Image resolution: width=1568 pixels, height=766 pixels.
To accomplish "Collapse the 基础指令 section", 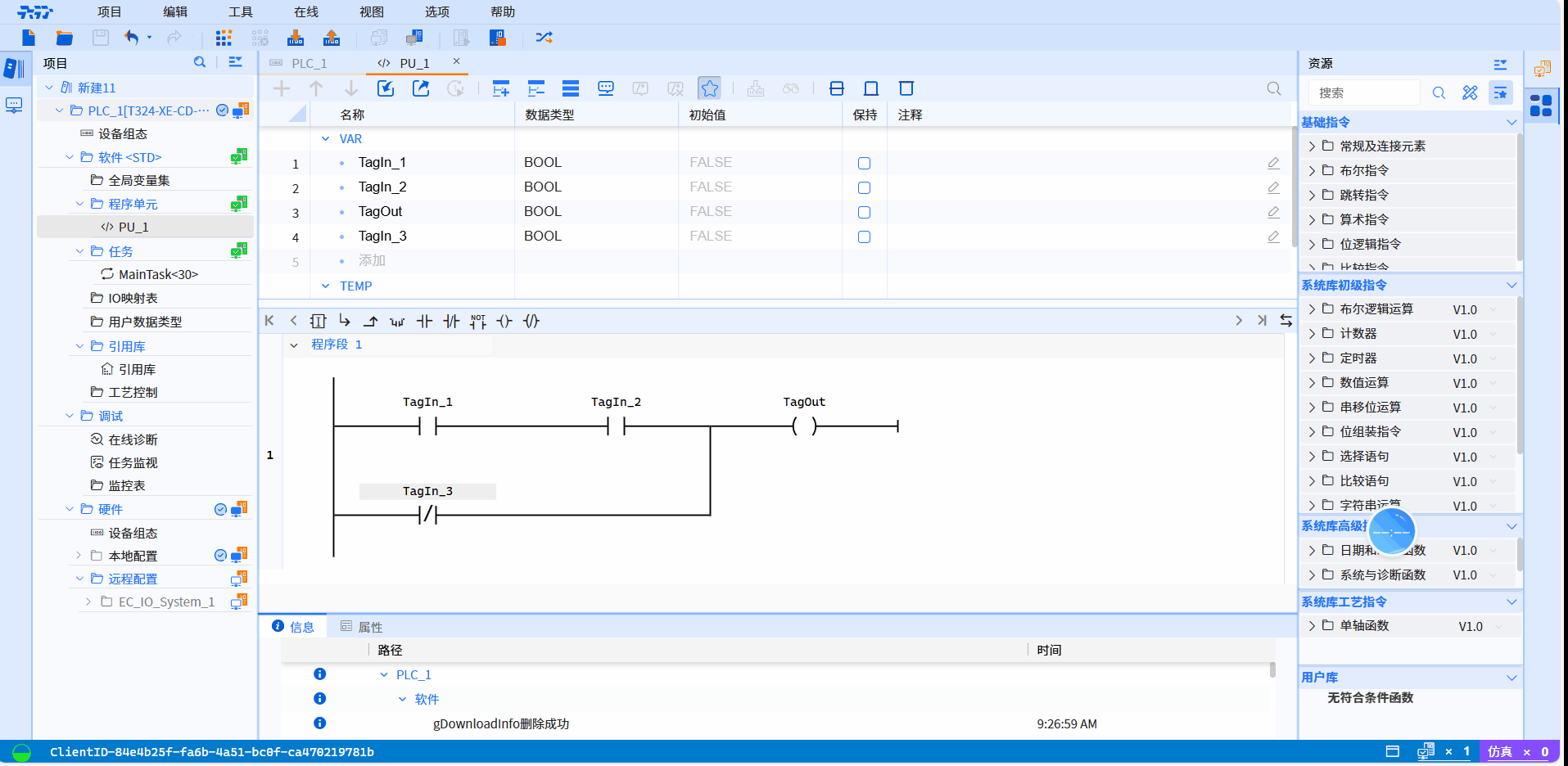I will click(1511, 123).
